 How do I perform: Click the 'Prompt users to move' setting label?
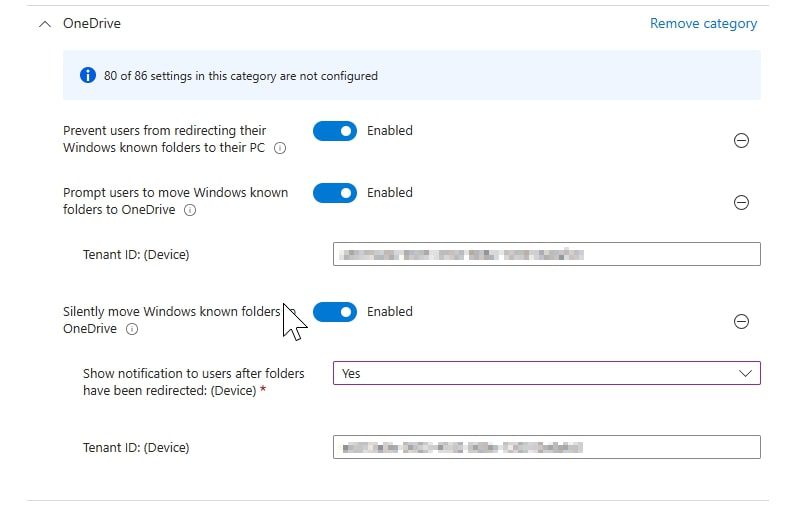coord(175,193)
